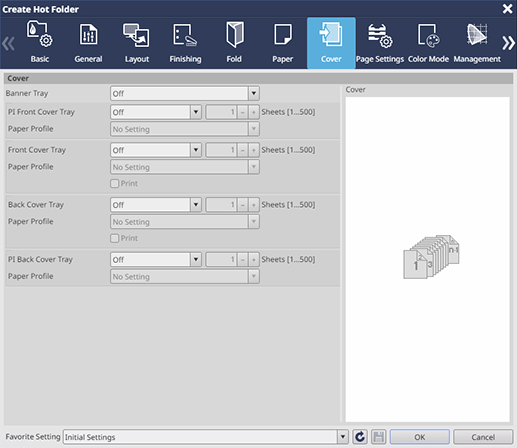Select the Color Mode icon
Image resolution: width=517 pixels, height=448 pixels.
[428, 43]
